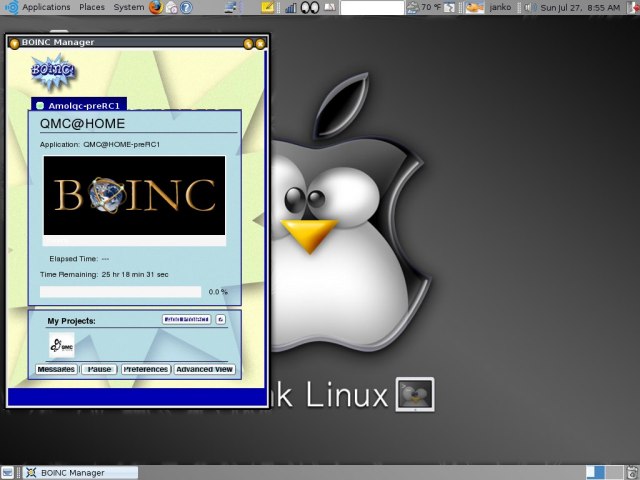Open the Messages panel in BOINC Manager
The image size is (640, 480).
pos(56,369)
